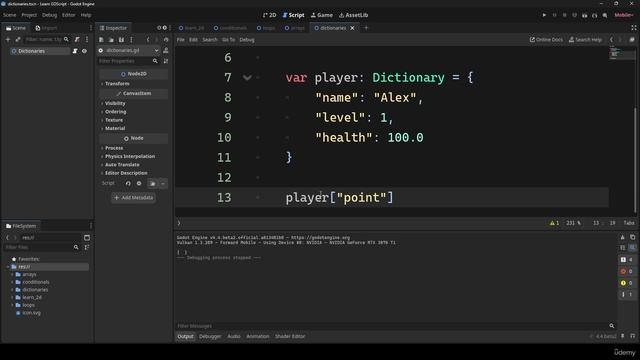Toggle visibility of Dictionaries node
This screenshot has height=360, width=640.
84,51
